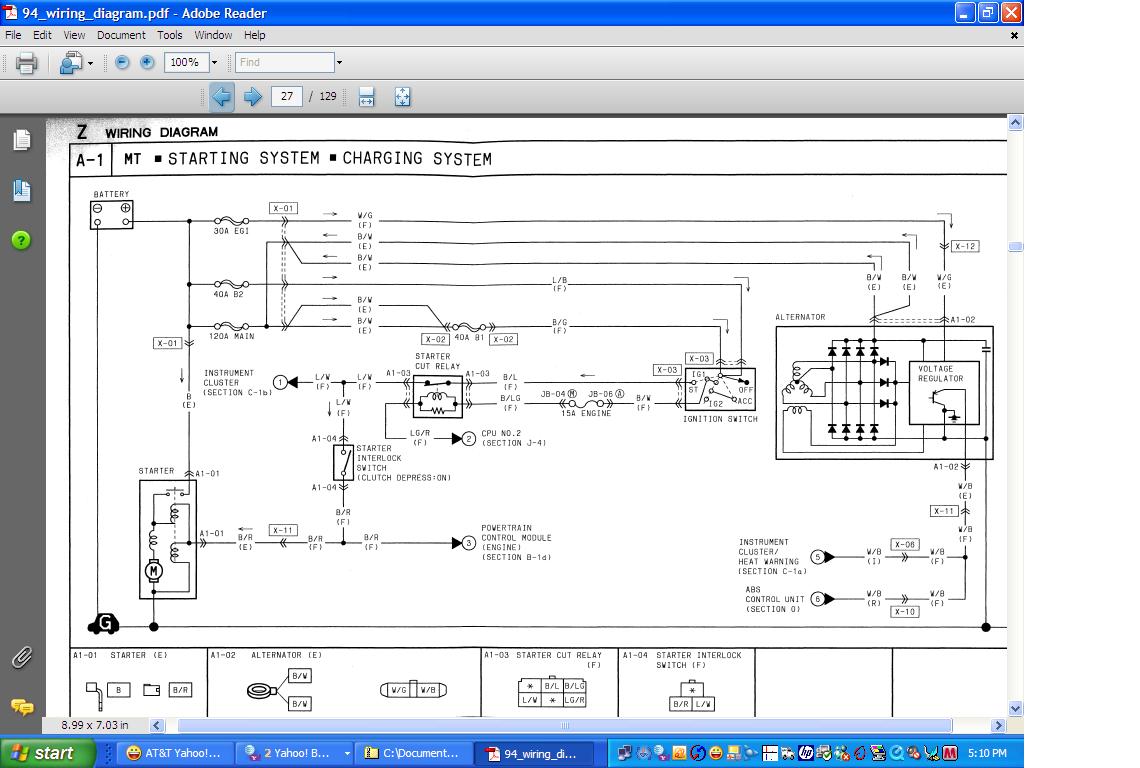Open the Find options dropdown arrow
Image resolution: width=1140 pixels, height=768 pixels.
click(x=339, y=62)
